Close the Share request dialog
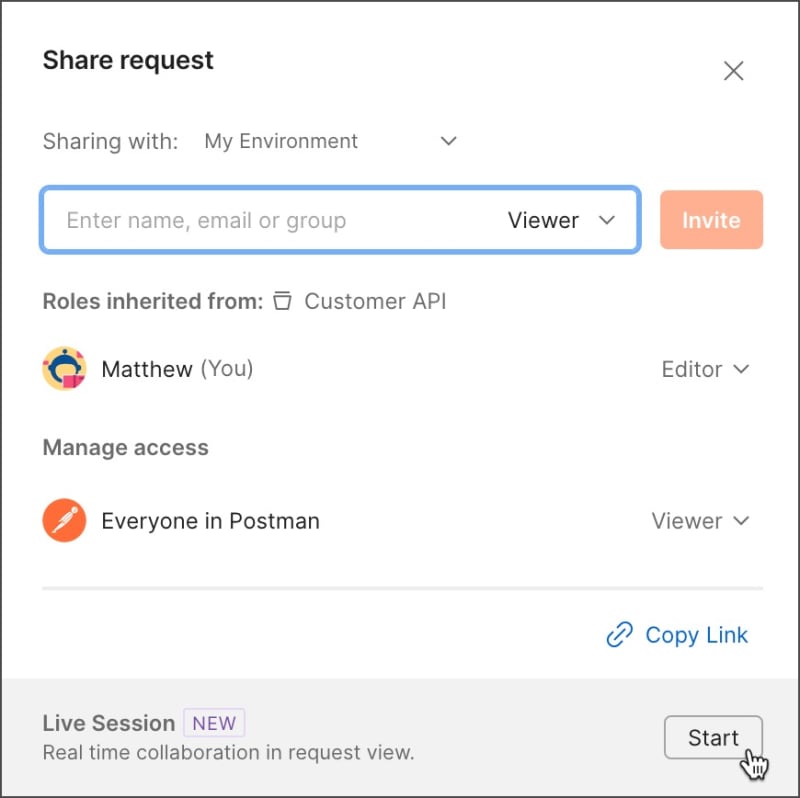This screenshot has height=798, width=800. [x=733, y=70]
